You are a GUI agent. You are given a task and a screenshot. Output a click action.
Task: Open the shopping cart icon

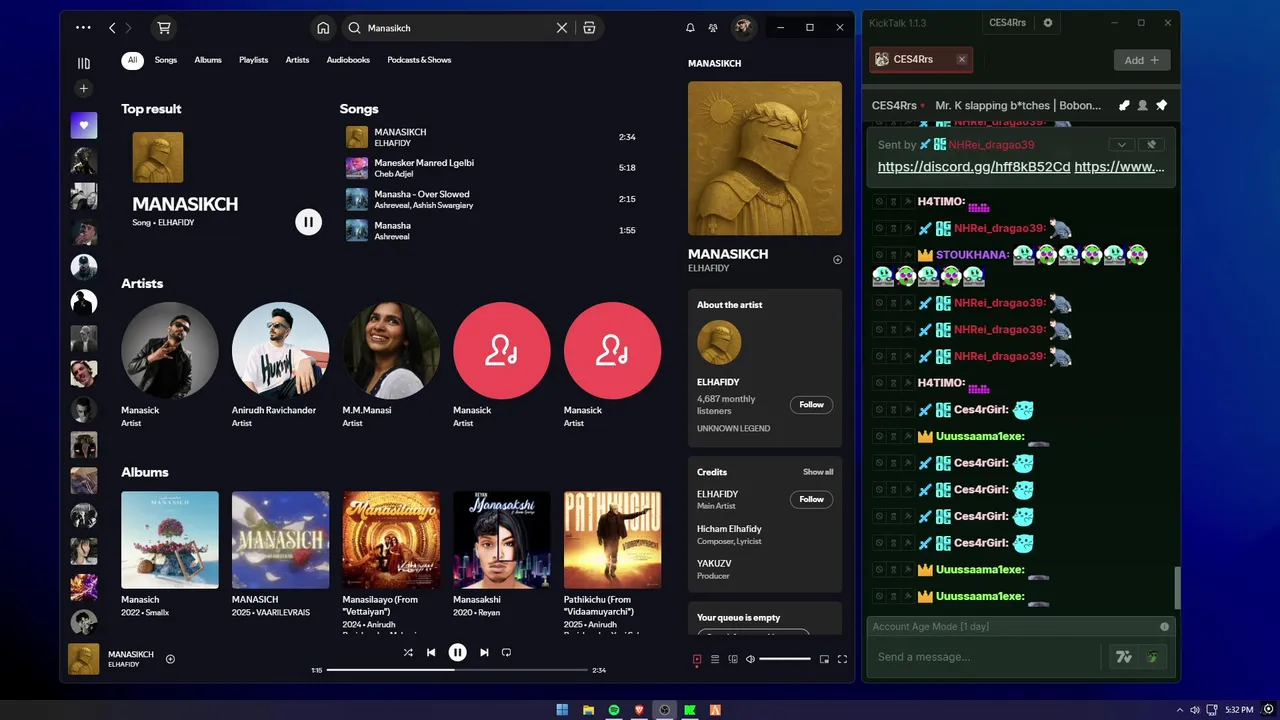click(x=164, y=28)
